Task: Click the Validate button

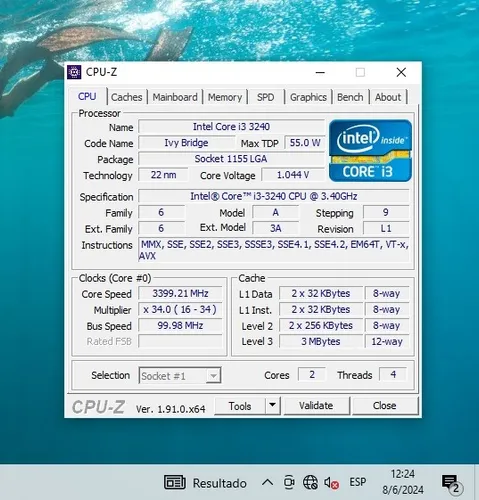Action: [x=316, y=406]
